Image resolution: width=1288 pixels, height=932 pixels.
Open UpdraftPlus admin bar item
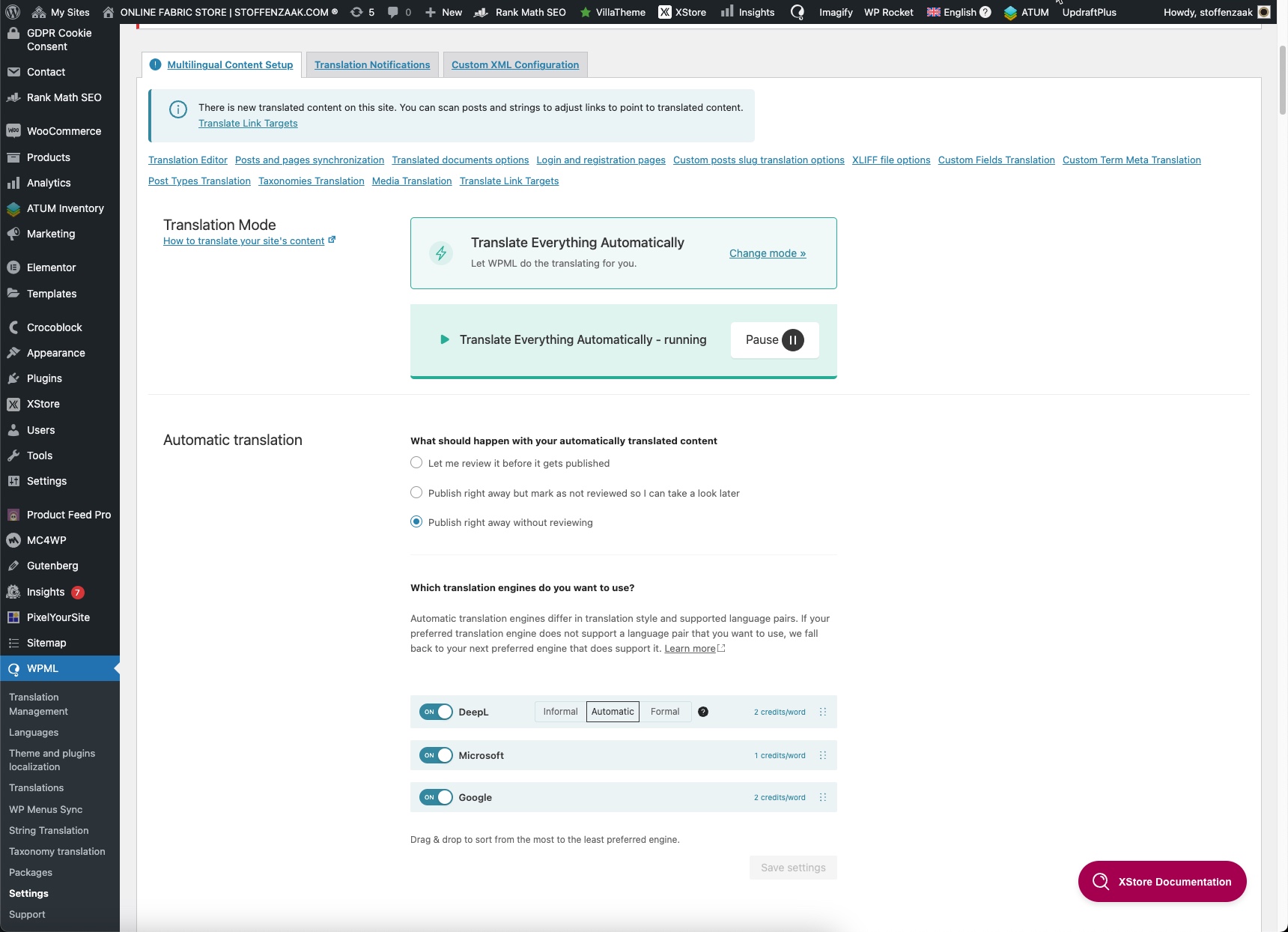[x=1089, y=12]
